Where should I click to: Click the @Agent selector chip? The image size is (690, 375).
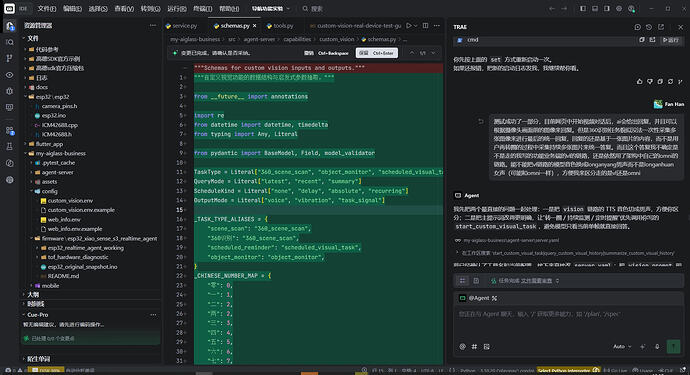[x=478, y=298]
